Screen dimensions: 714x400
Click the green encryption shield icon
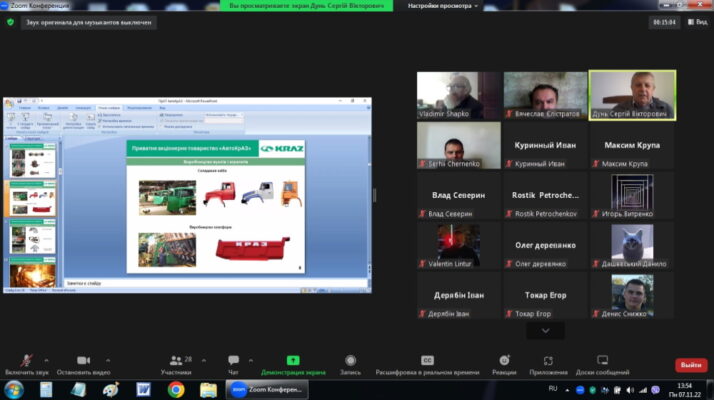tap(10, 22)
